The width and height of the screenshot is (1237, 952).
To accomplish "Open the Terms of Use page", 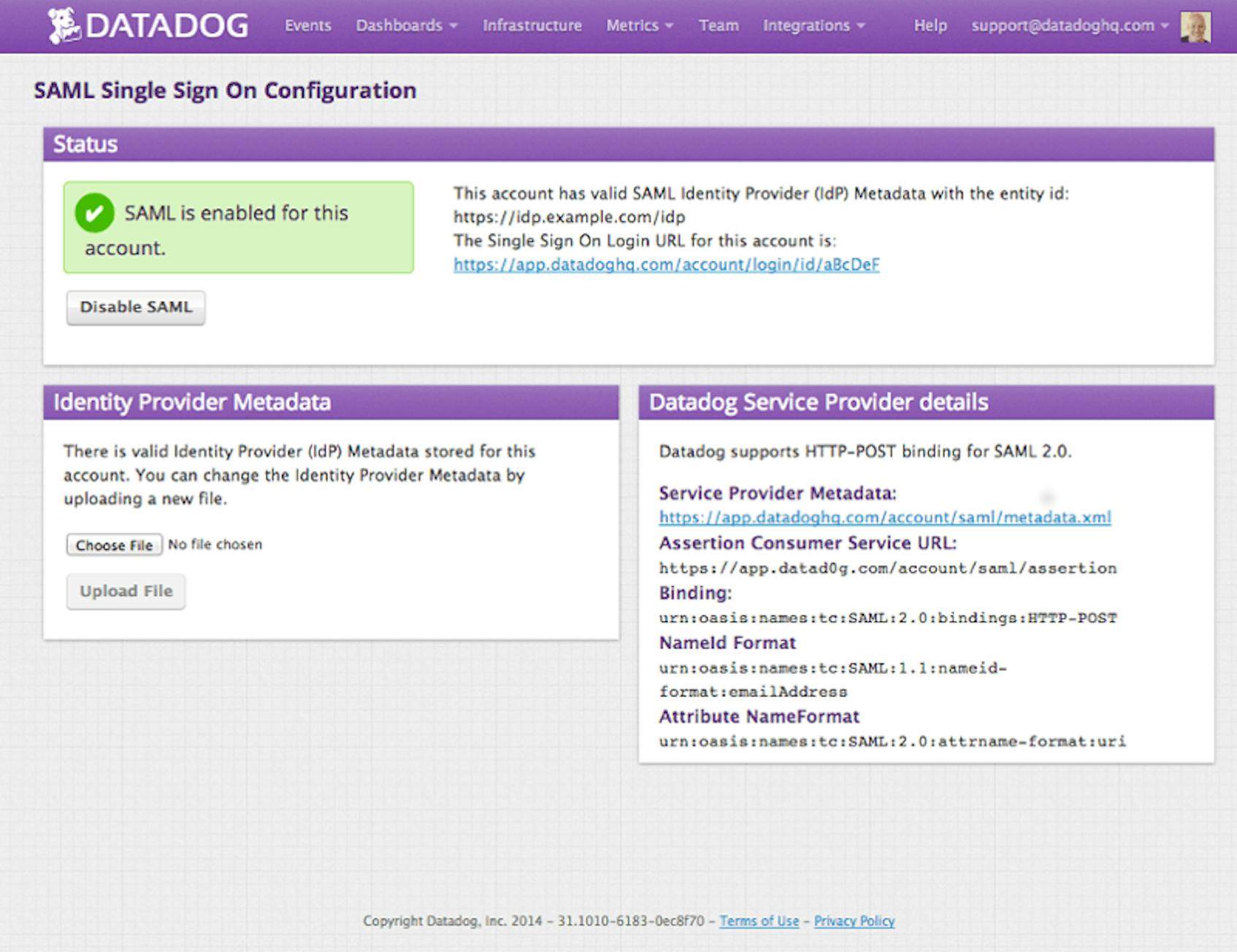I will tap(760, 921).
